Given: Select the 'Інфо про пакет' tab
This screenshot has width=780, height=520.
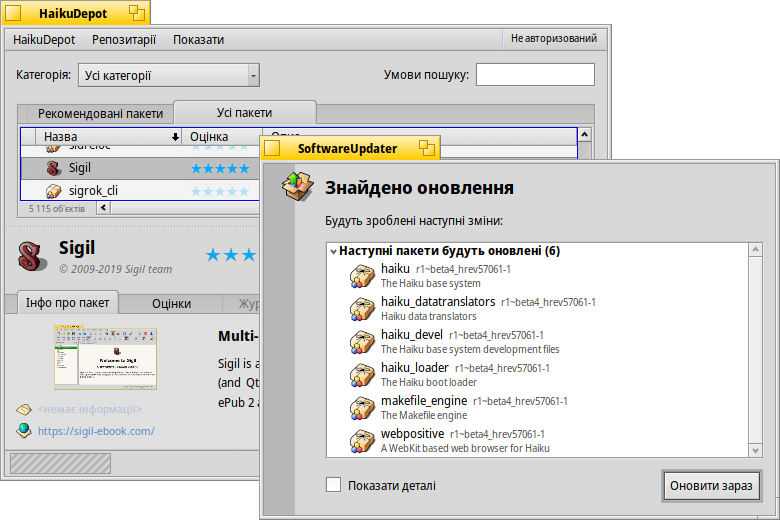Looking at the screenshot, I should tap(68, 303).
